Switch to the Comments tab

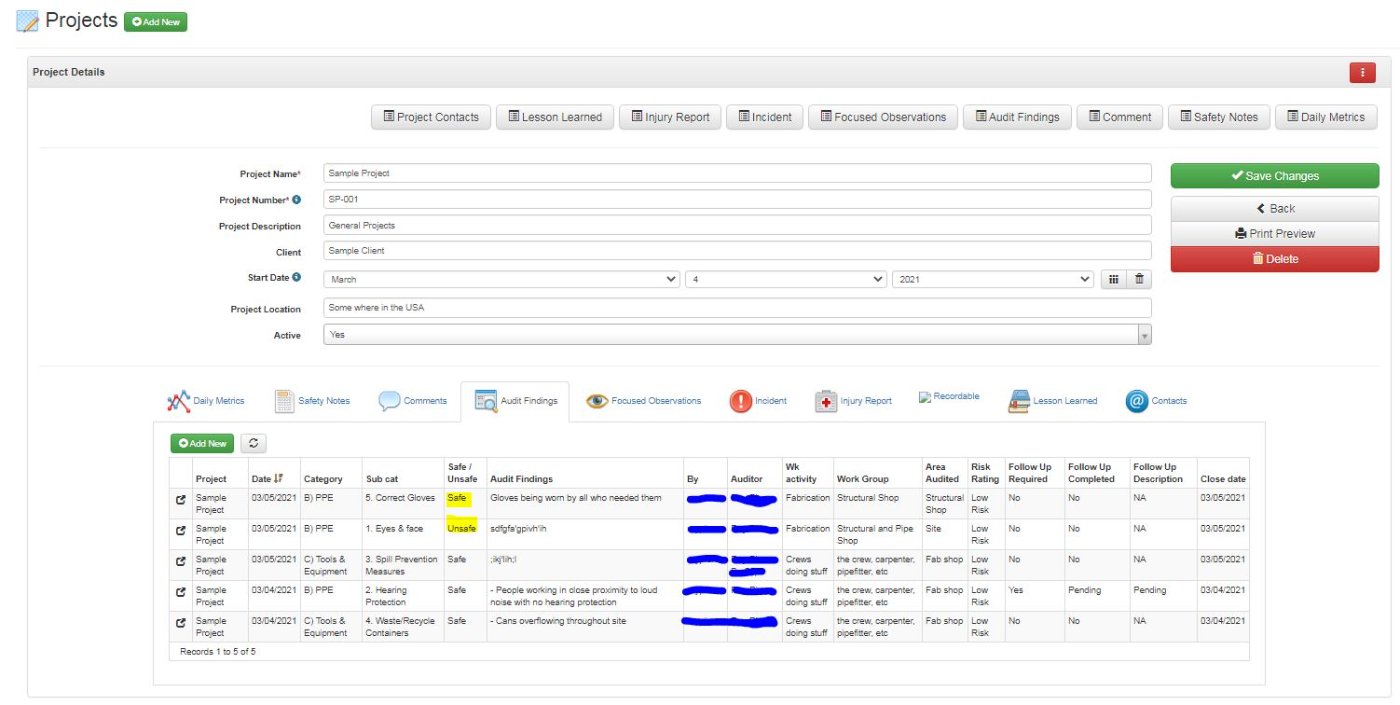pos(413,401)
